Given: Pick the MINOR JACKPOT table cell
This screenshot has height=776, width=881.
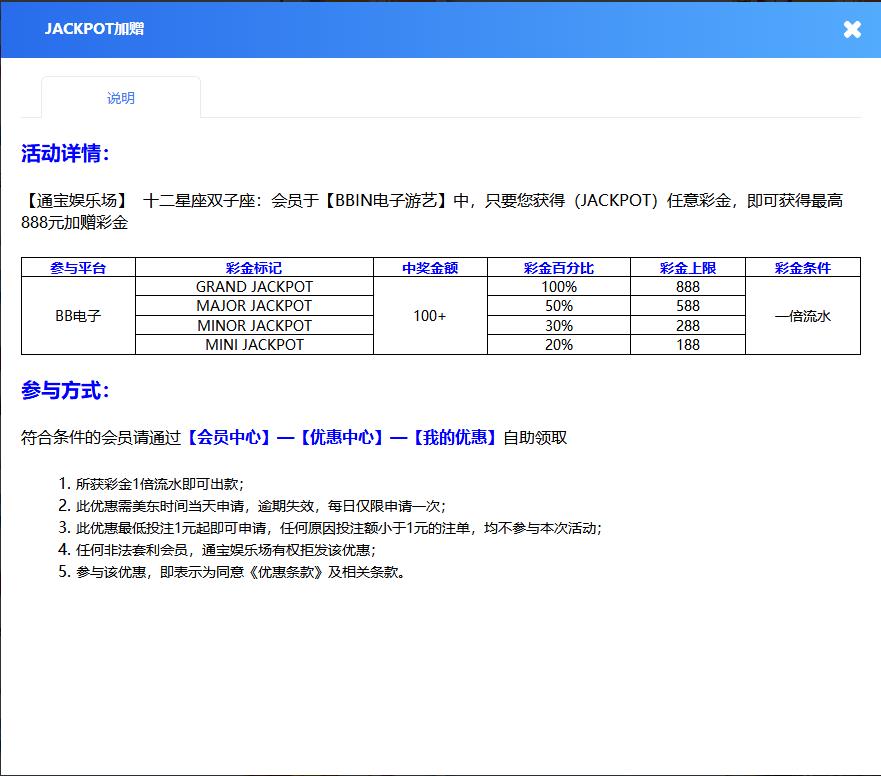Looking at the screenshot, I should 254,326.
